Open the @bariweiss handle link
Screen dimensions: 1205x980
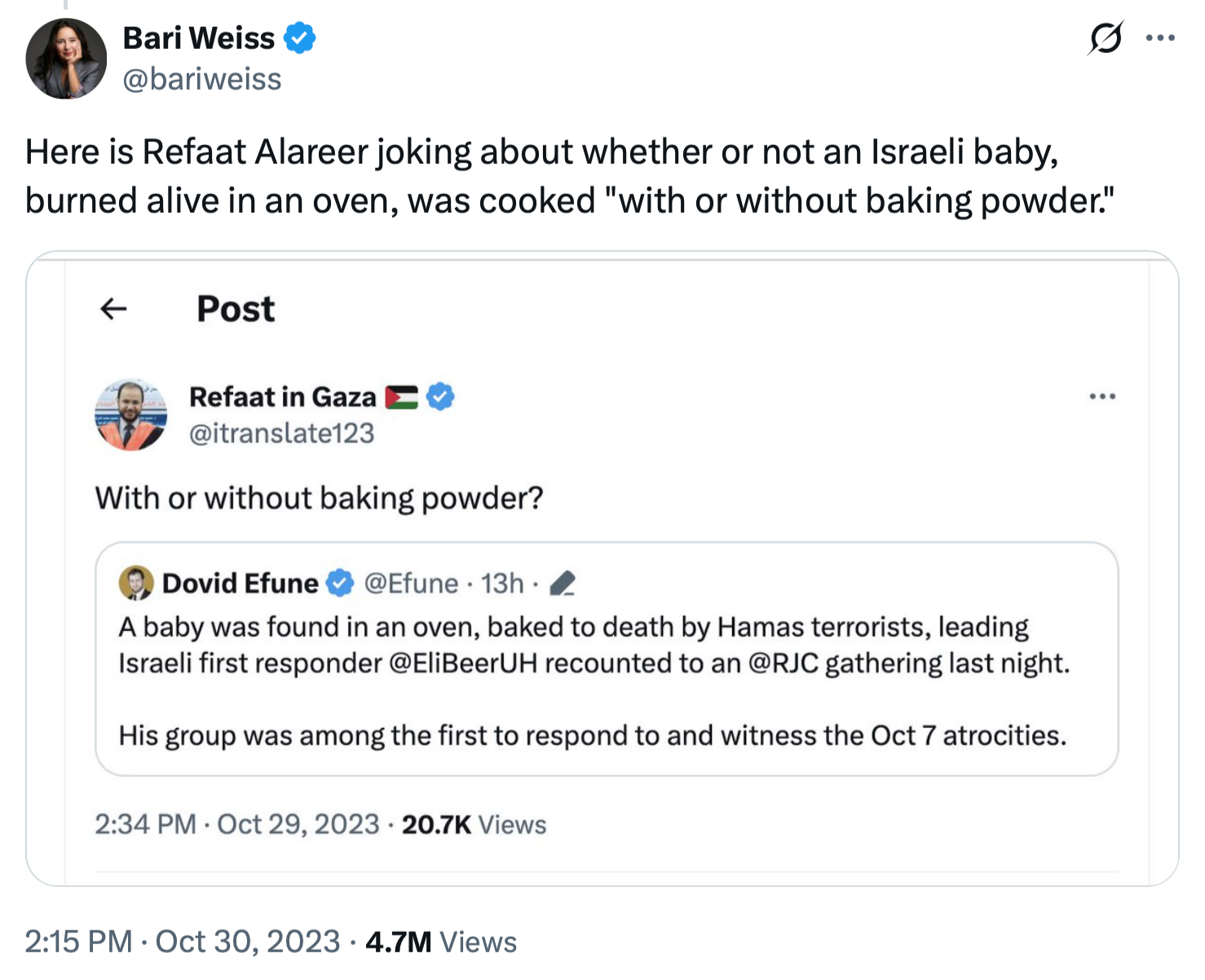pos(201,79)
